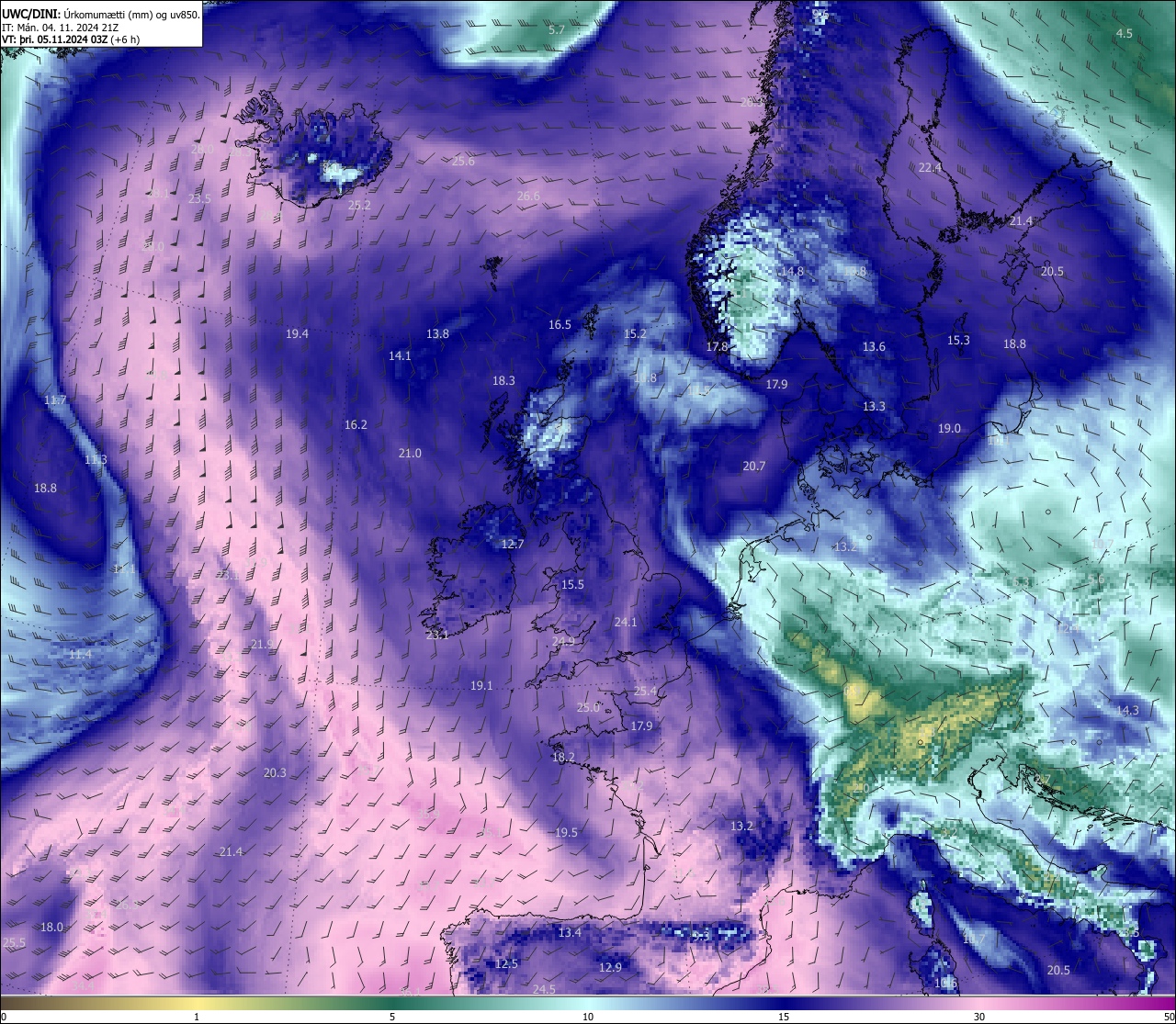Click the 15.2 map value
This screenshot has height=1024, width=1176.
[635, 334]
